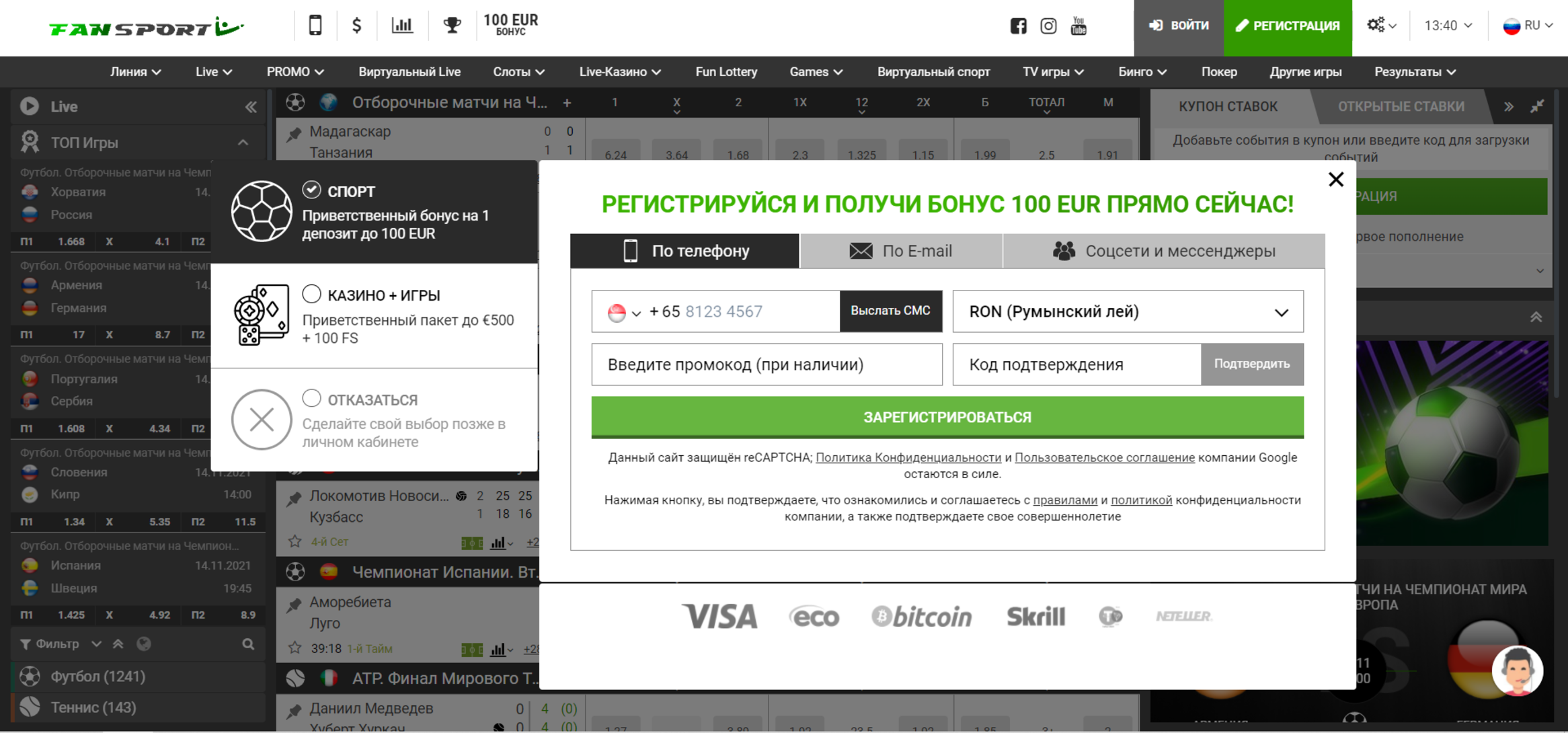Select Футбол (1241) in sports list
This screenshot has width=1568, height=733.
click(x=139, y=677)
